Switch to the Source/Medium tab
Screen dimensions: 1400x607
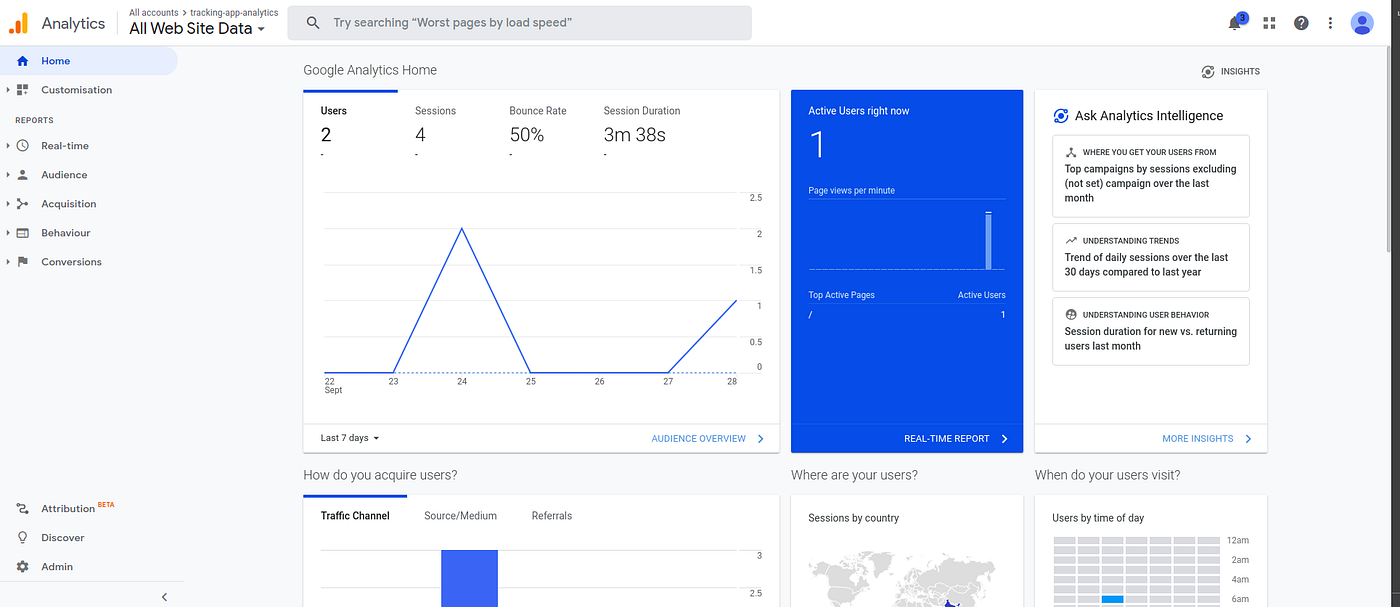(x=460, y=515)
